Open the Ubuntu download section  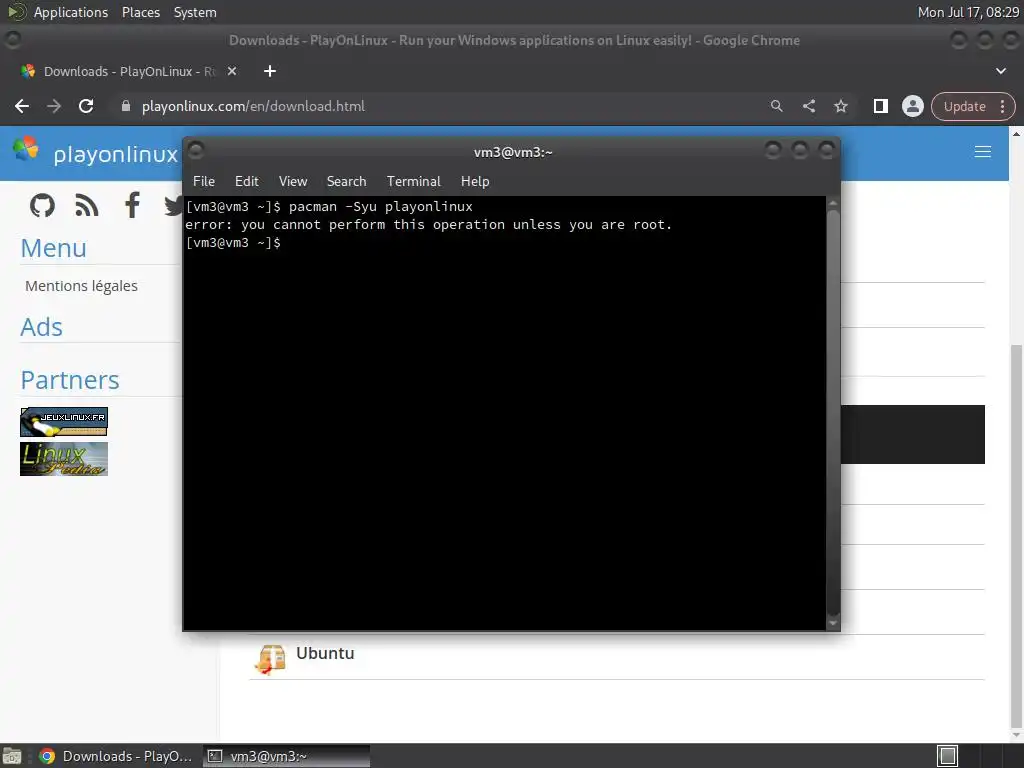point(325,653)
